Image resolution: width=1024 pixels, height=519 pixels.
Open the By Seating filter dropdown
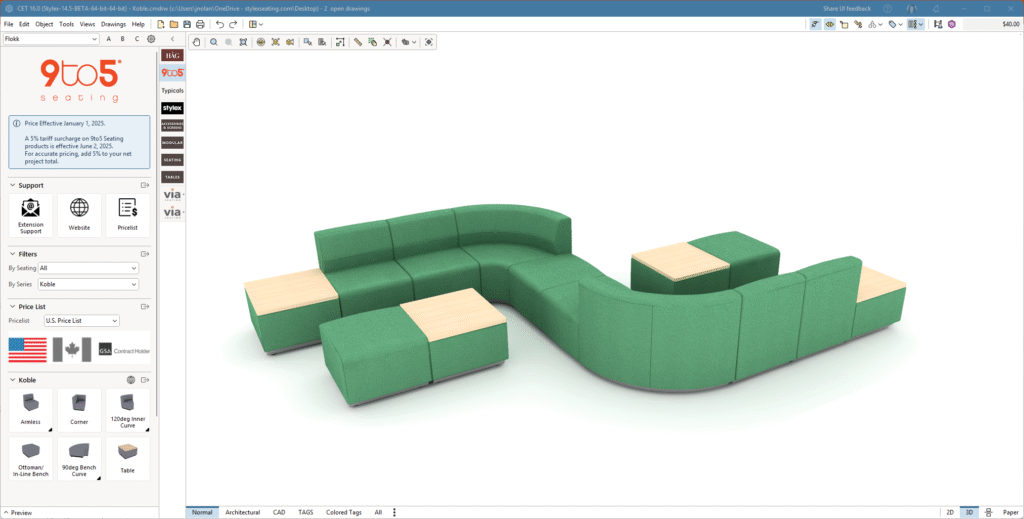click(88, 268)
